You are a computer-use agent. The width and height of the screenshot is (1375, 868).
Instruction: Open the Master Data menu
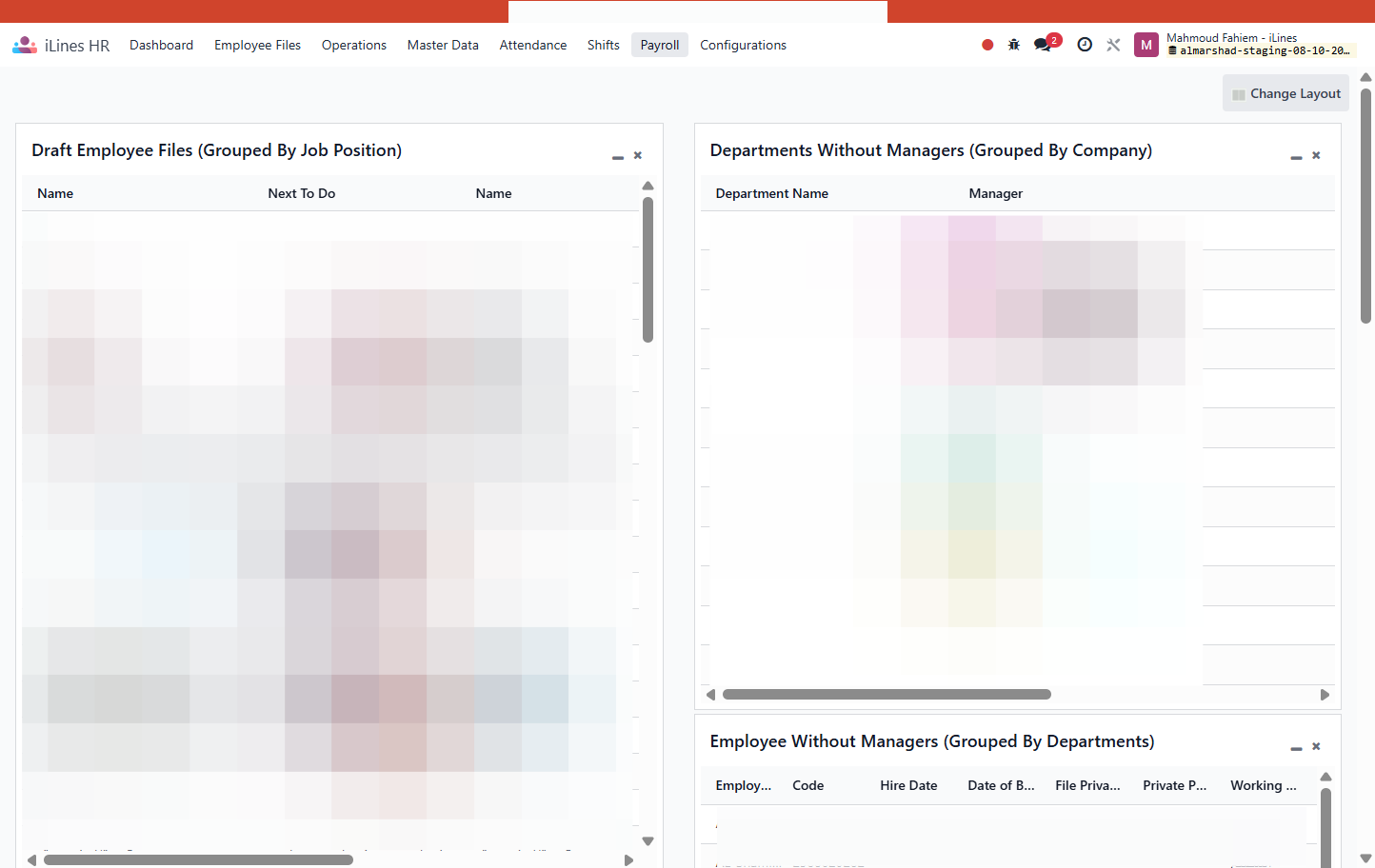(x=443, y=45)
